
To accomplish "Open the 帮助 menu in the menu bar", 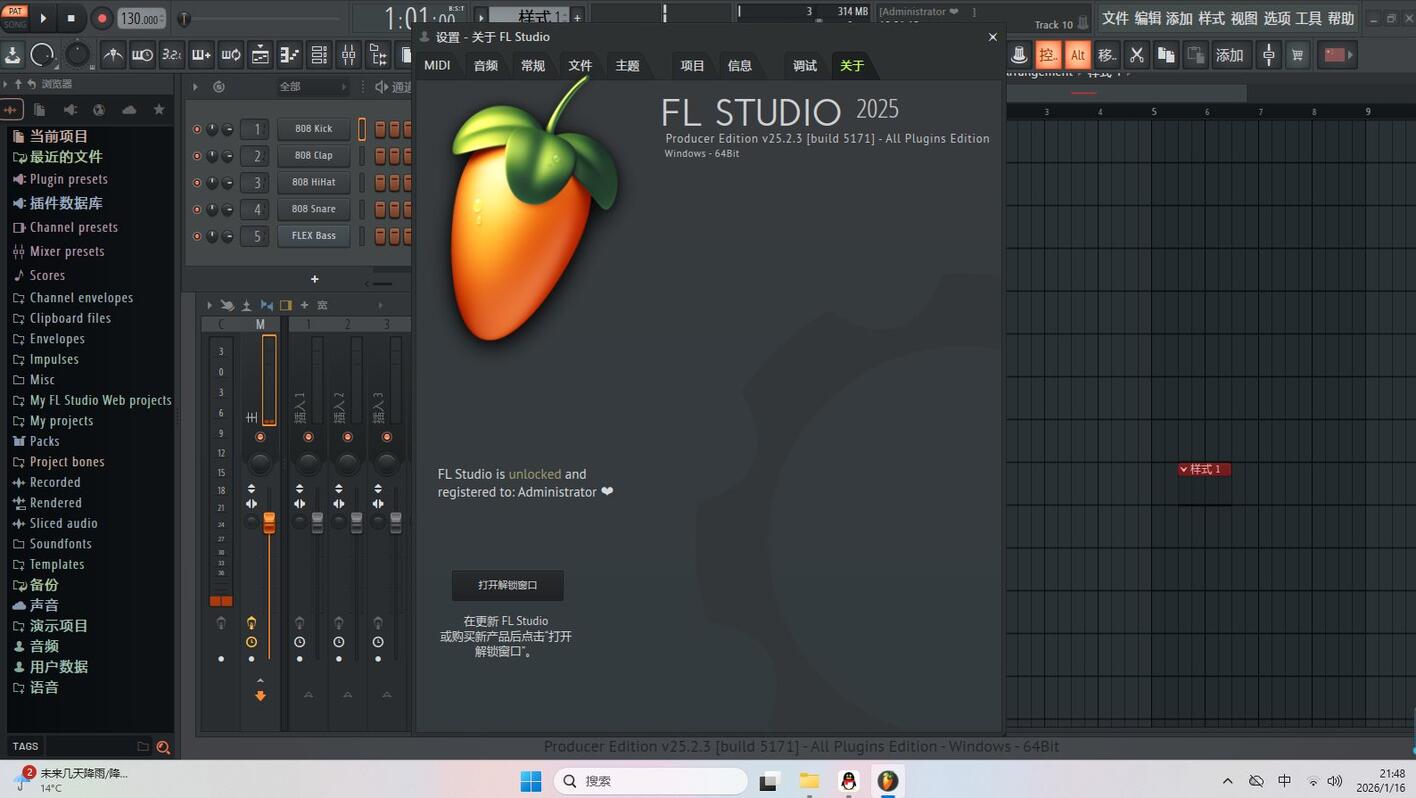I will click(x=1341, y=18).
